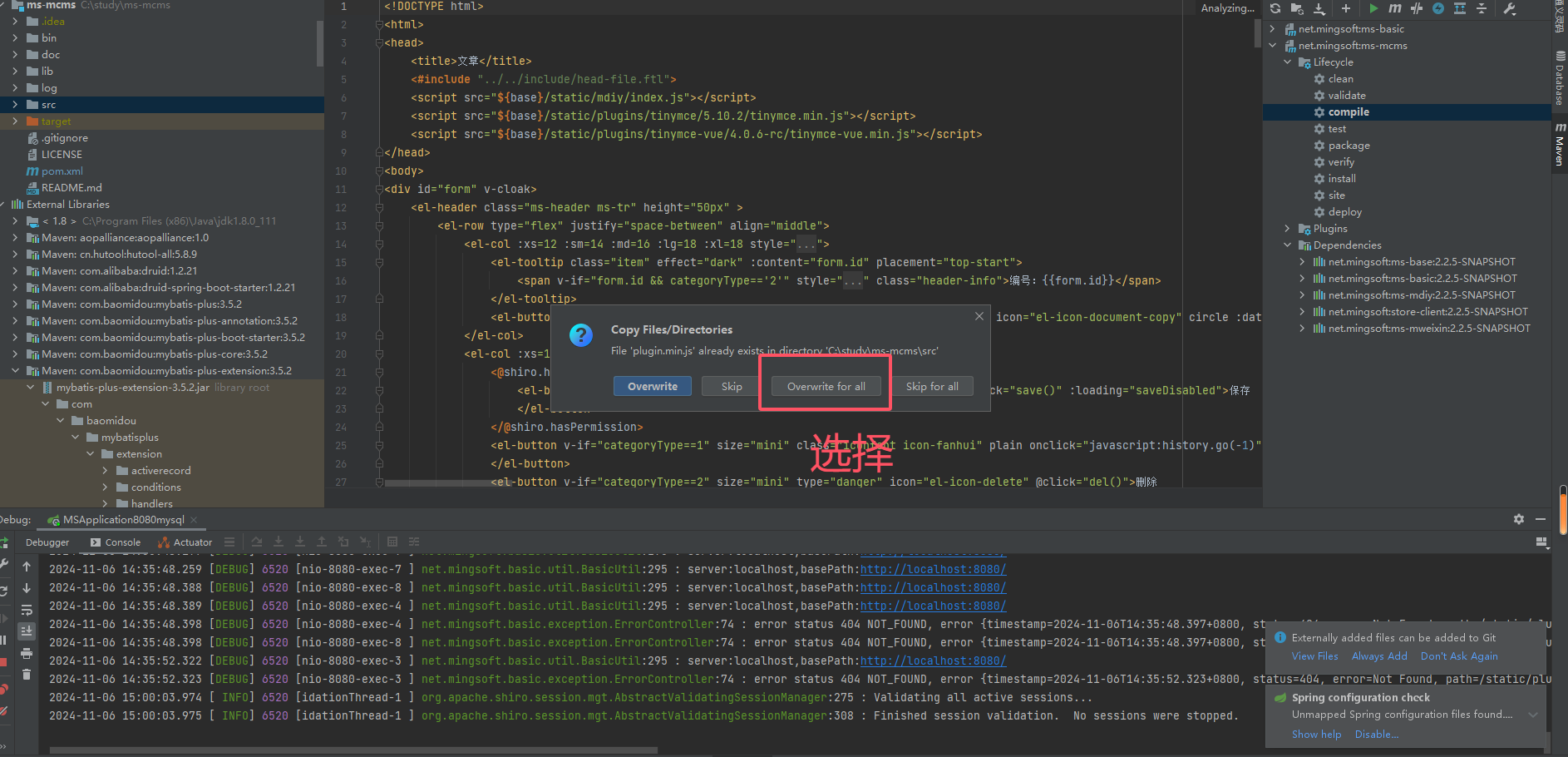Image resolution: width=1568 pixels, height=757 pixels.
Task: Collapse mybatis-plus-extension-3.5.2.jar library root
Action: click(x=31, y=388)
